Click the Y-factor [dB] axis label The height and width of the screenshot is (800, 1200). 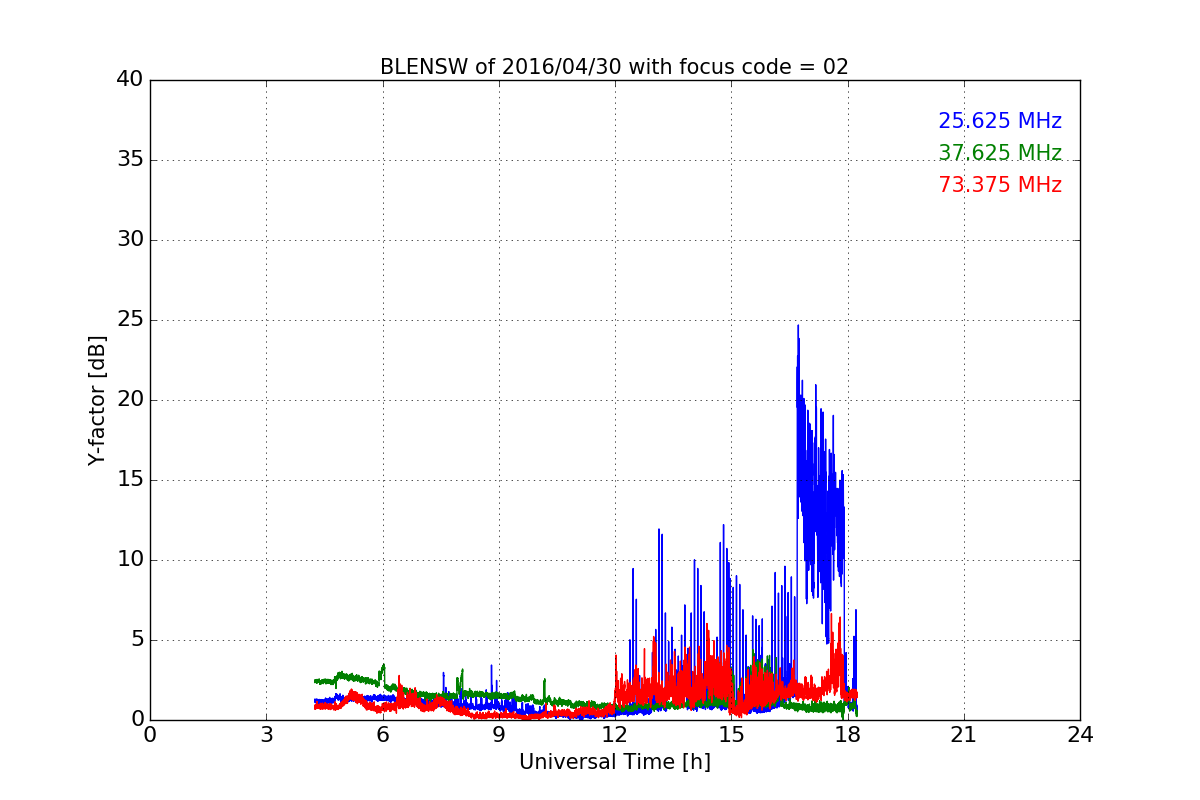click(x=96, y=400)
